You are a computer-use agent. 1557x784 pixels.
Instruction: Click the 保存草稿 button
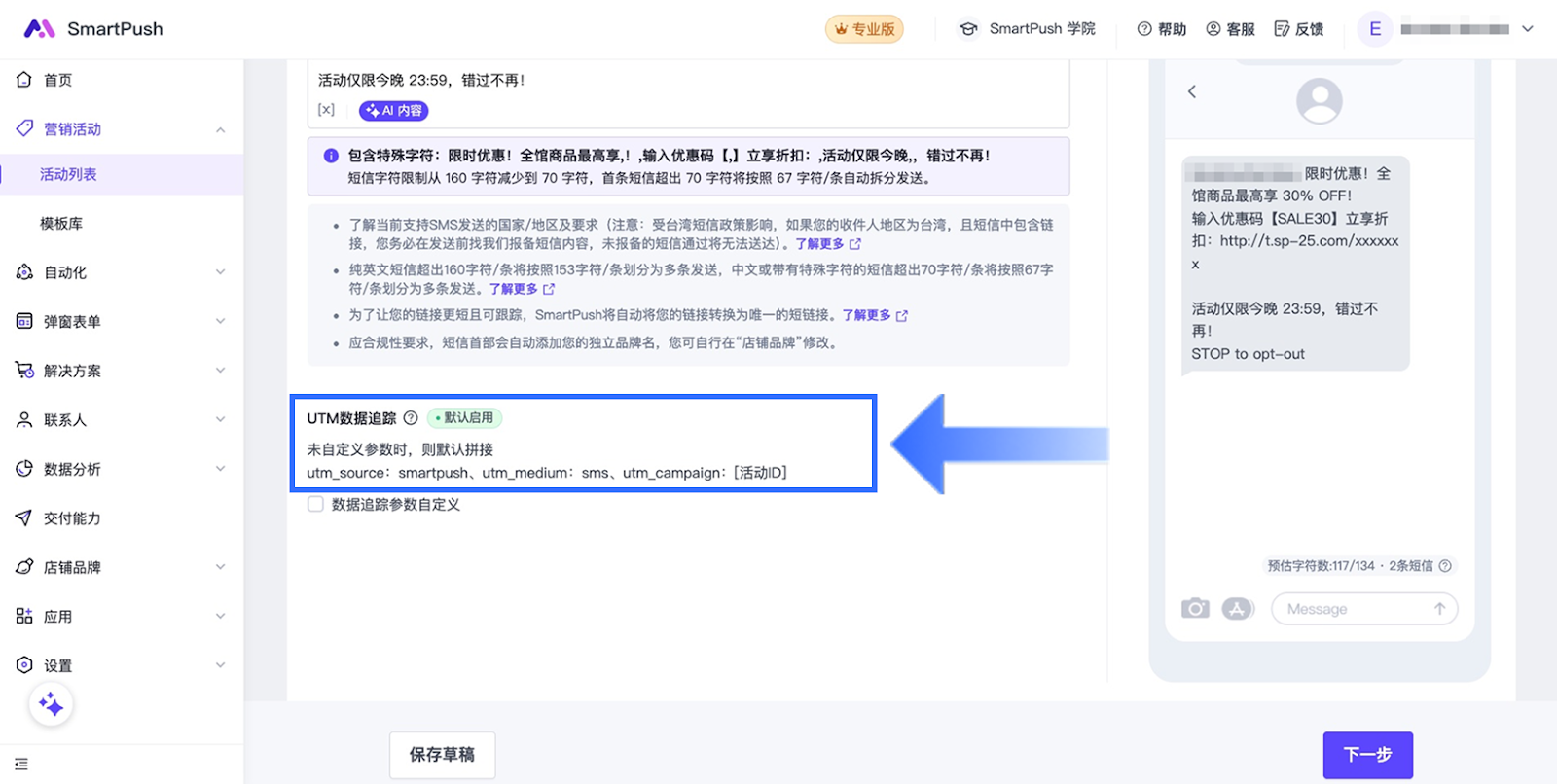tap(442, 755)
